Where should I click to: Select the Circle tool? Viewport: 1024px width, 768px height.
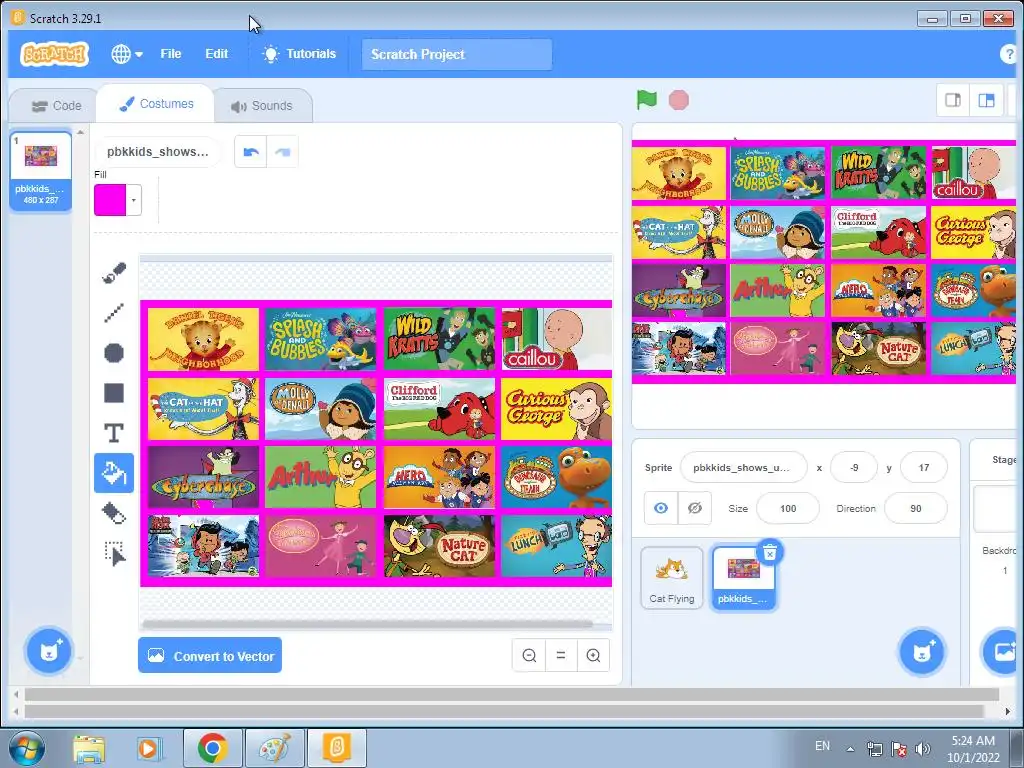pos(114,353)
